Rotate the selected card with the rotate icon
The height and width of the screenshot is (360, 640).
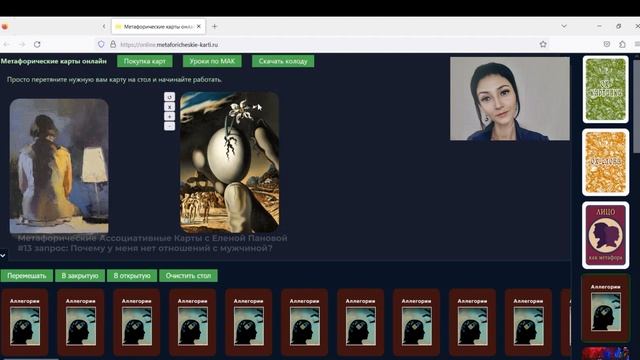point(169,97)
